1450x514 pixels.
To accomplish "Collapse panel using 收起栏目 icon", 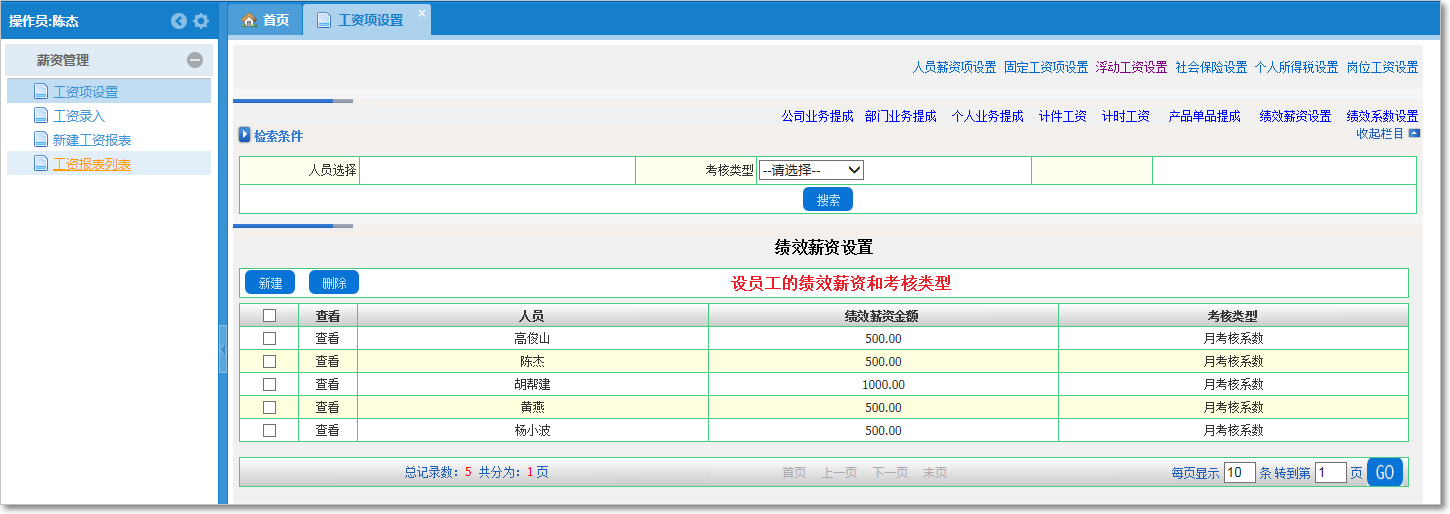I will [x=1414, y=133].
